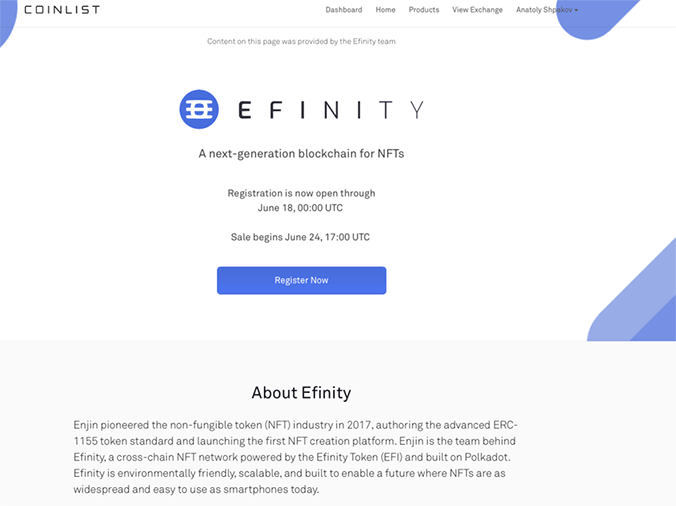
Task: Click the Efinity team content notice
Action: [x=301, y=41]
